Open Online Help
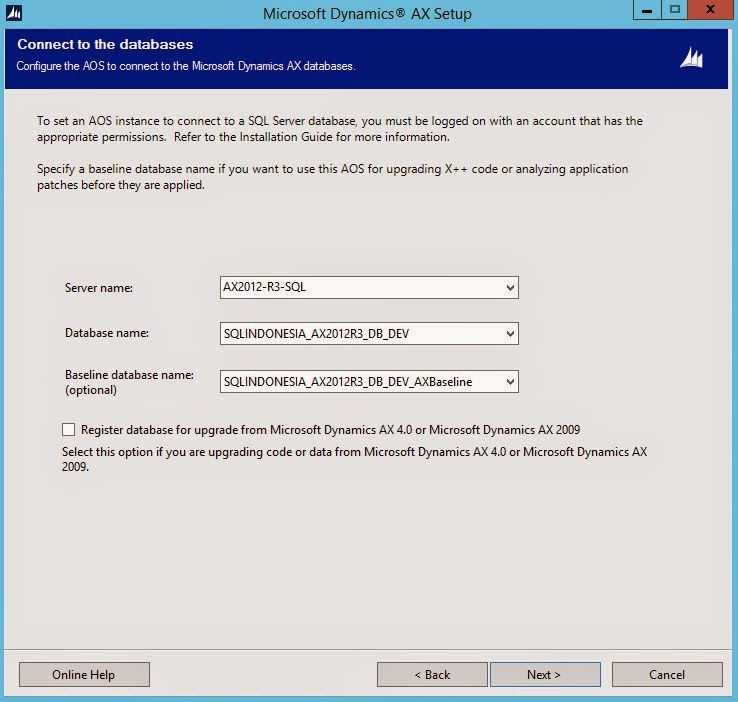The height and width of the screenshot is (702, 738). click(x=84, y=675)
